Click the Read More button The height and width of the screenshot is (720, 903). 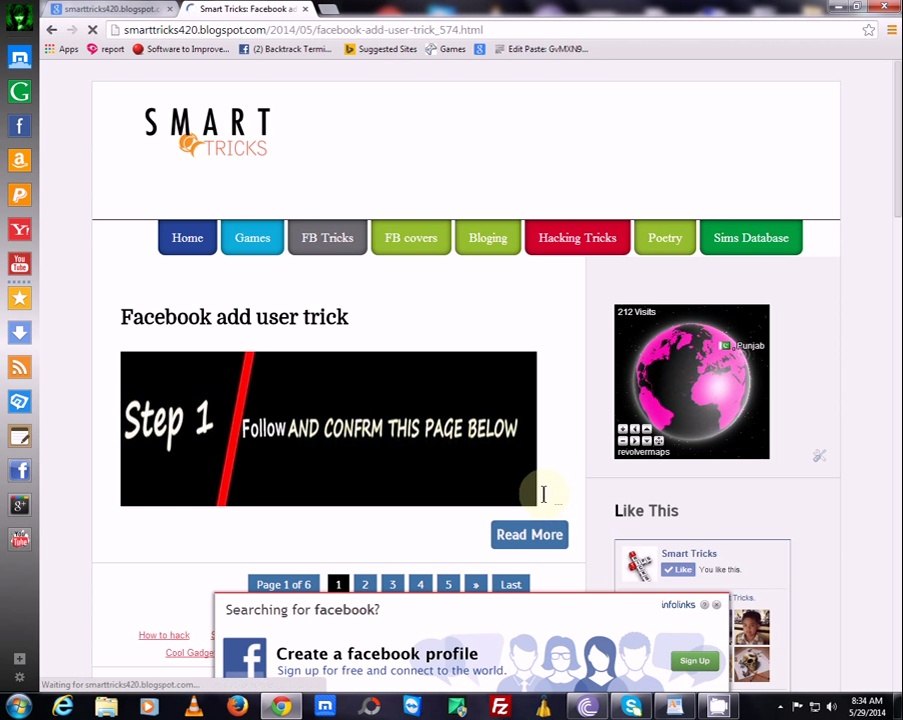[x=529, y=535]
